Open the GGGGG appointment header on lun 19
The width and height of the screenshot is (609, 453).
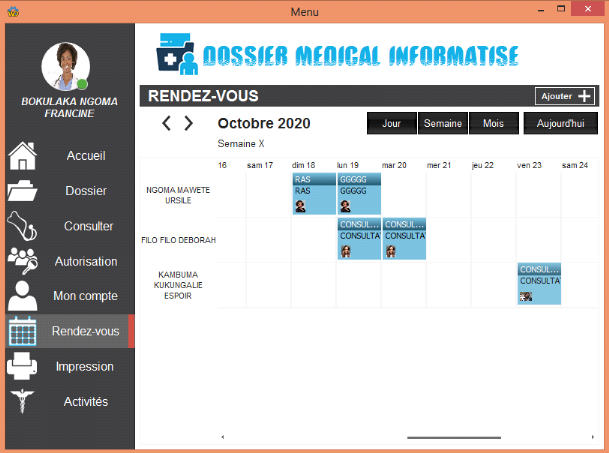(359, 179)
